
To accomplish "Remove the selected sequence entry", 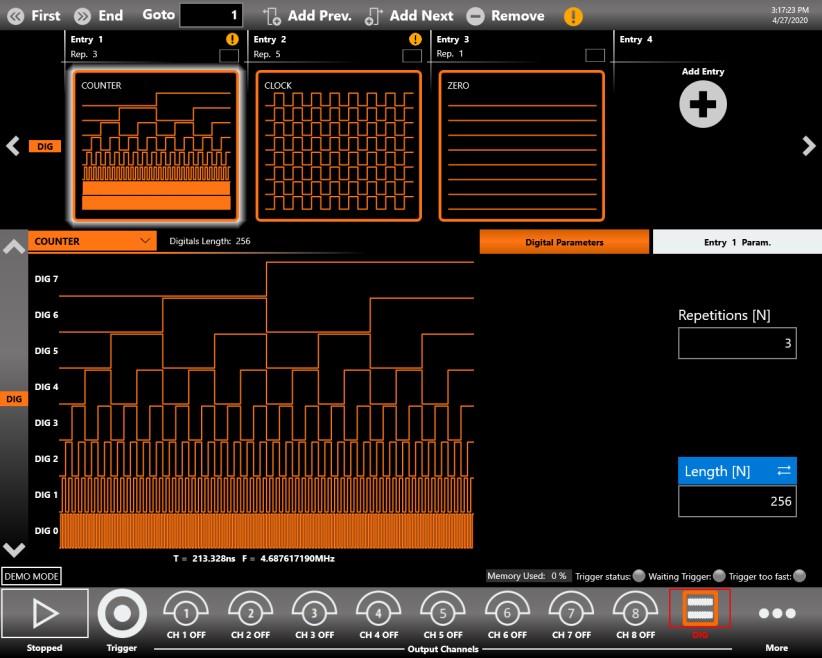I will tap(505, 16).
